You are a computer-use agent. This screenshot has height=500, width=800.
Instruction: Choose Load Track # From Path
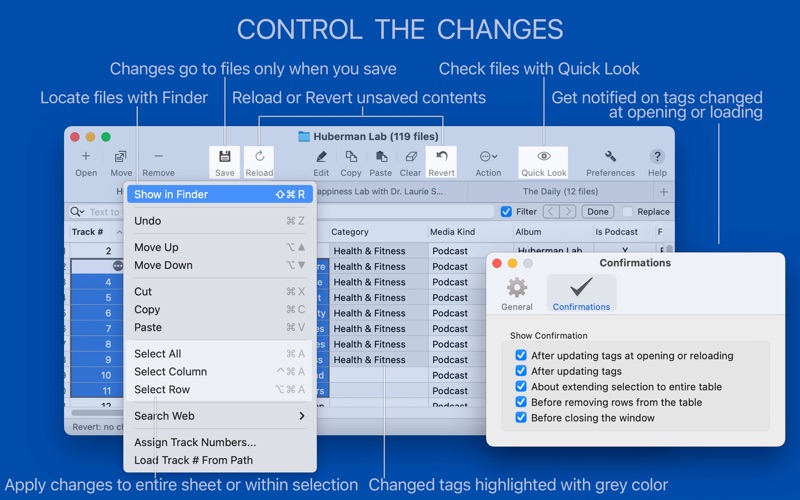coord(219,460)
